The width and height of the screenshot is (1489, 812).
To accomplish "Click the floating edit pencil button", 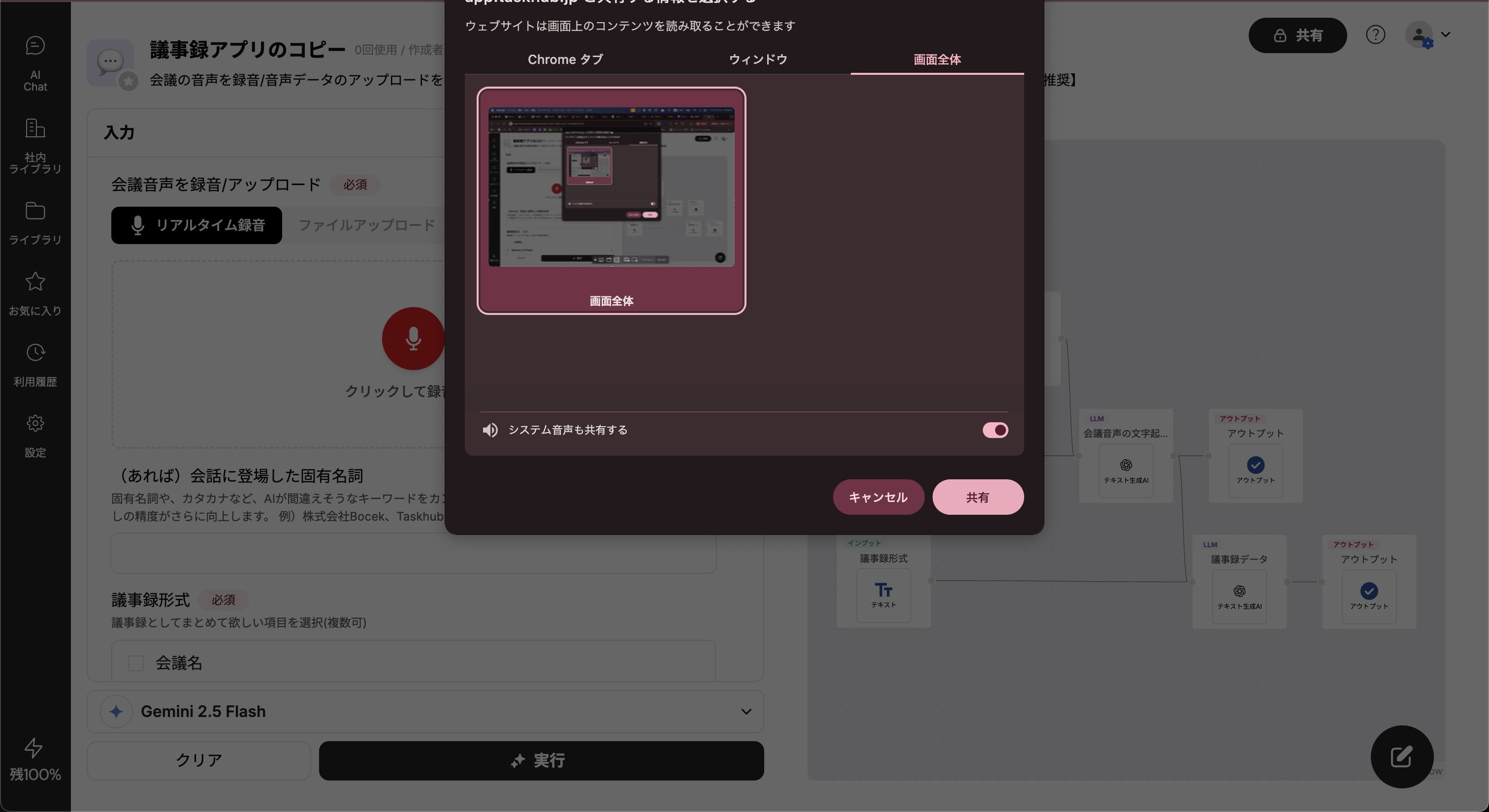I will (x=1401, y=756).
